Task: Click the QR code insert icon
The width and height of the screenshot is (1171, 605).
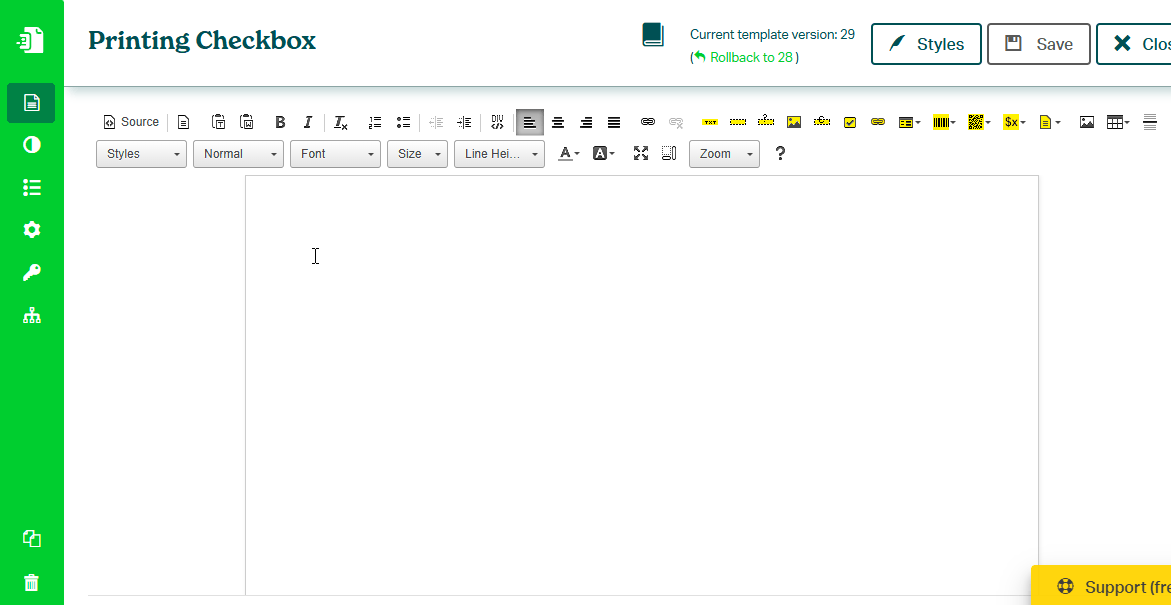Action: click(976, 122)
